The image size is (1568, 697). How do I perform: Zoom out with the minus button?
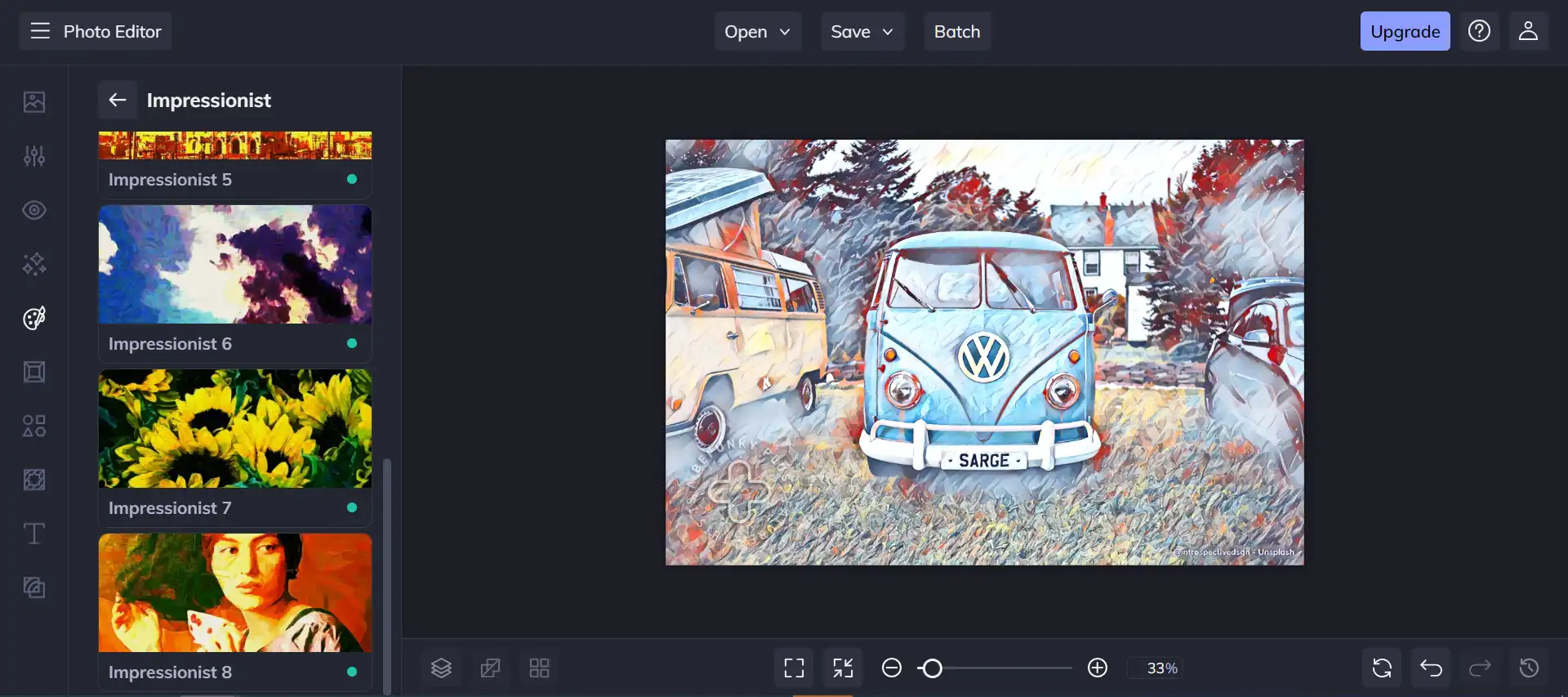click(892, 668)
